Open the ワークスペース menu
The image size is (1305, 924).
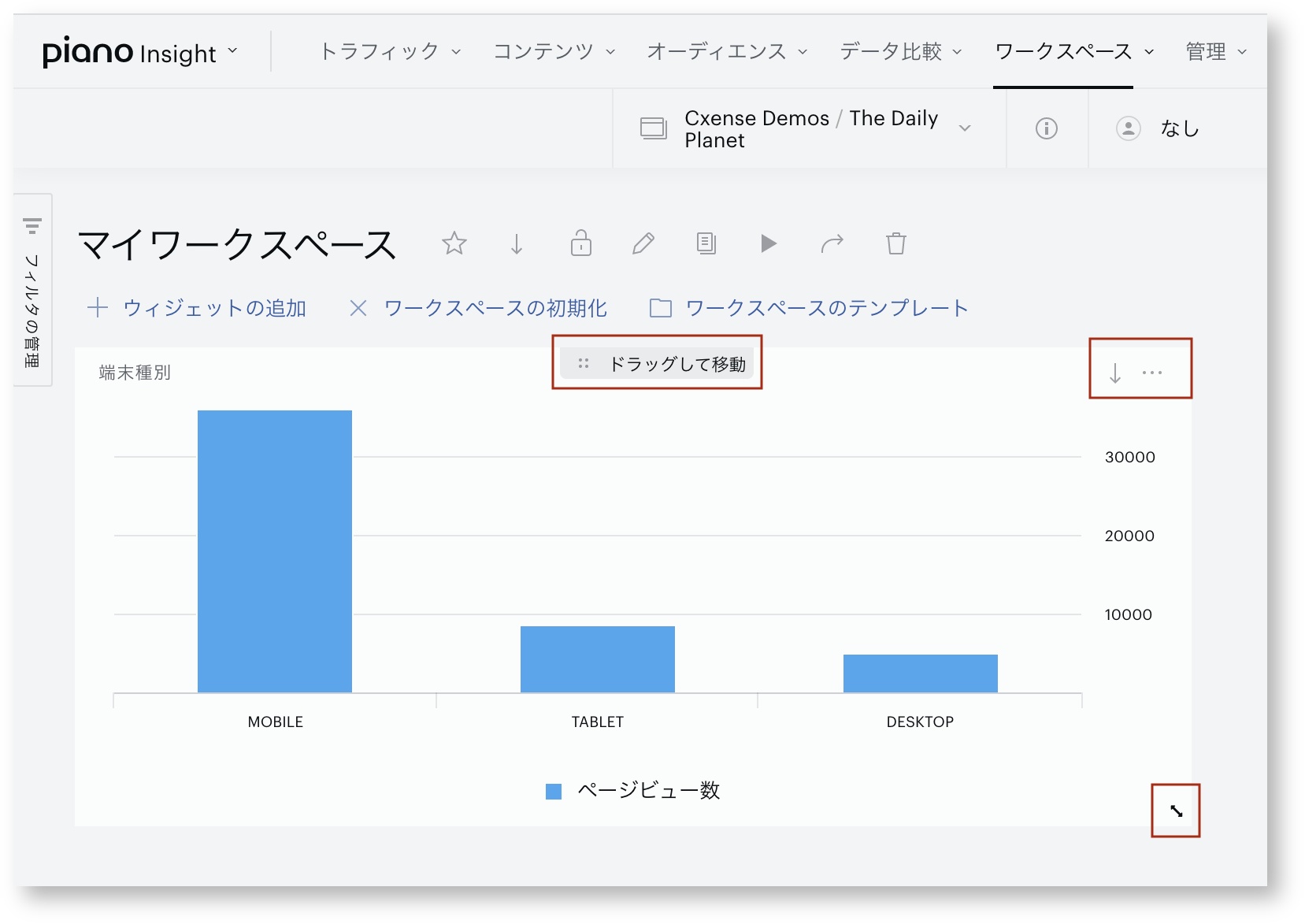click(x=1074, y=51)
